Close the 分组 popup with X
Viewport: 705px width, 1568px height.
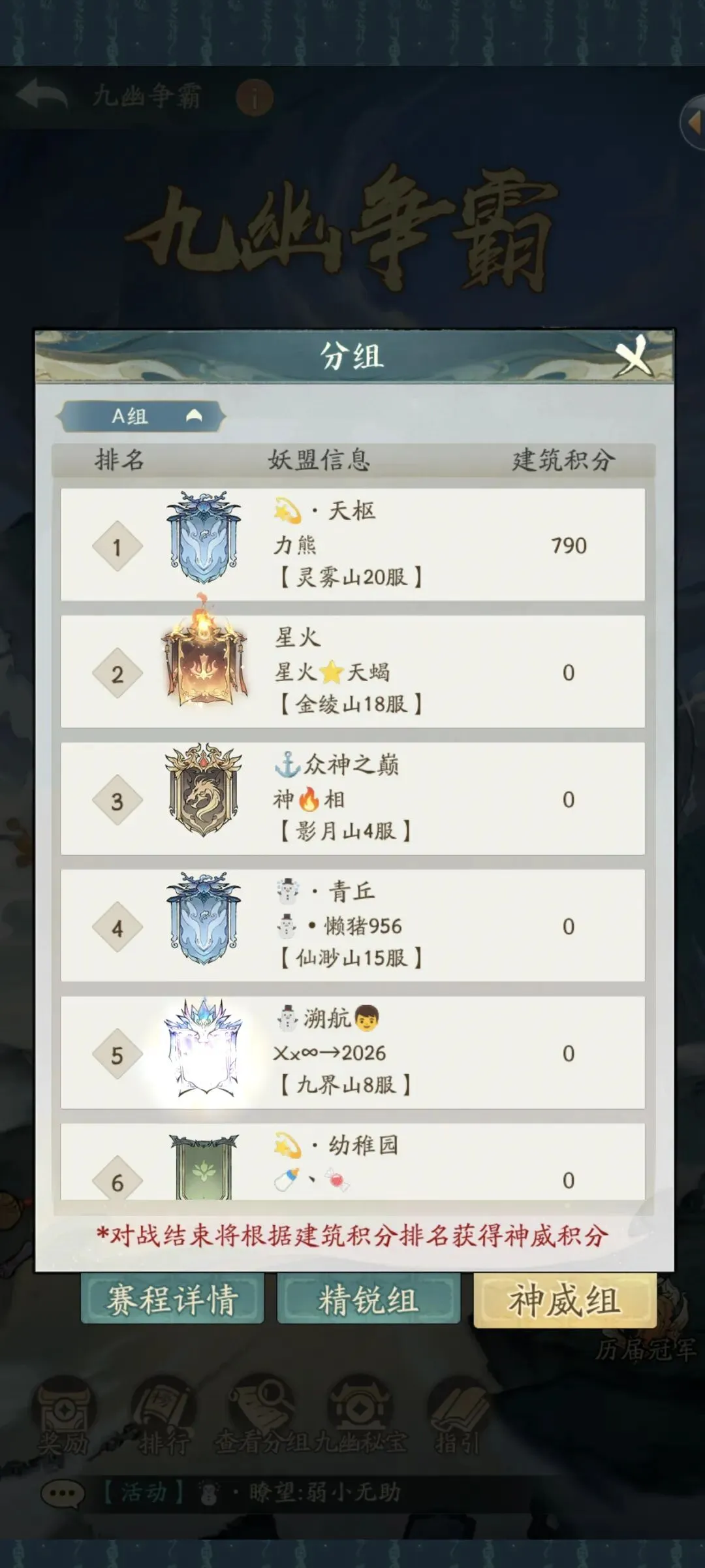632,357
